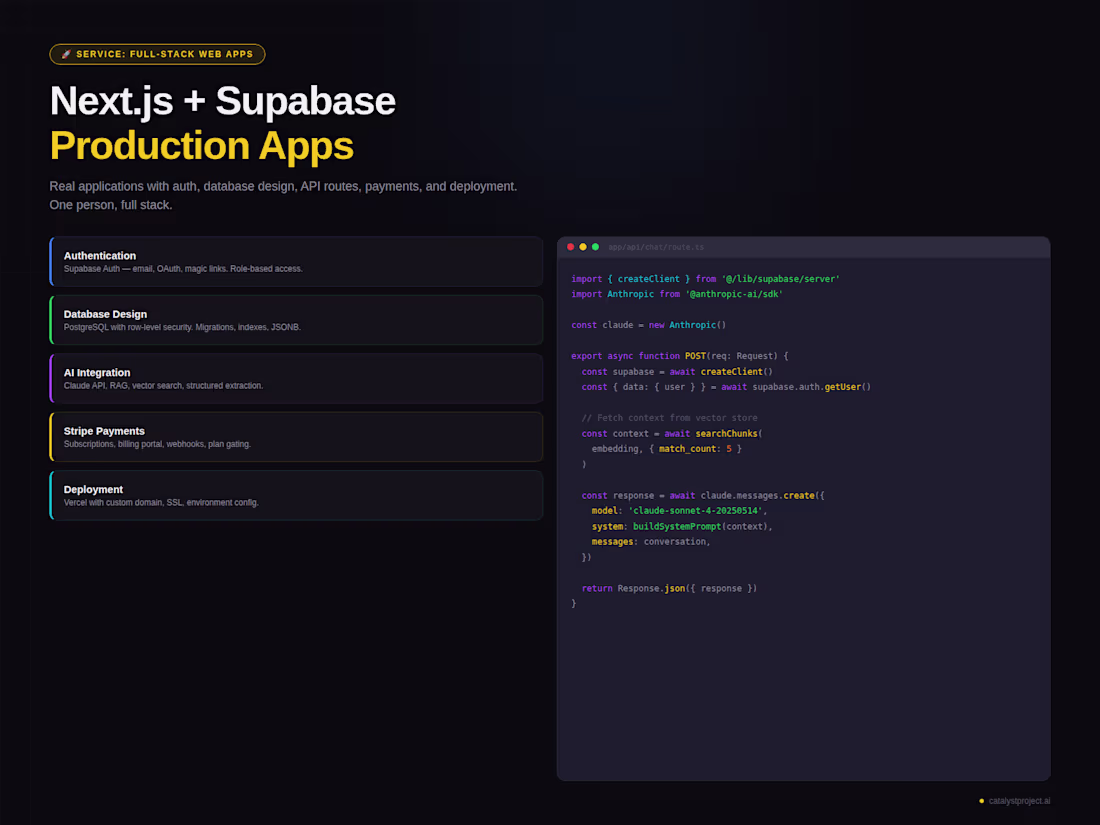This screenshot has width=1100, height=825.
Task: Select the Stripe Payments card
Action: [296, 437]
